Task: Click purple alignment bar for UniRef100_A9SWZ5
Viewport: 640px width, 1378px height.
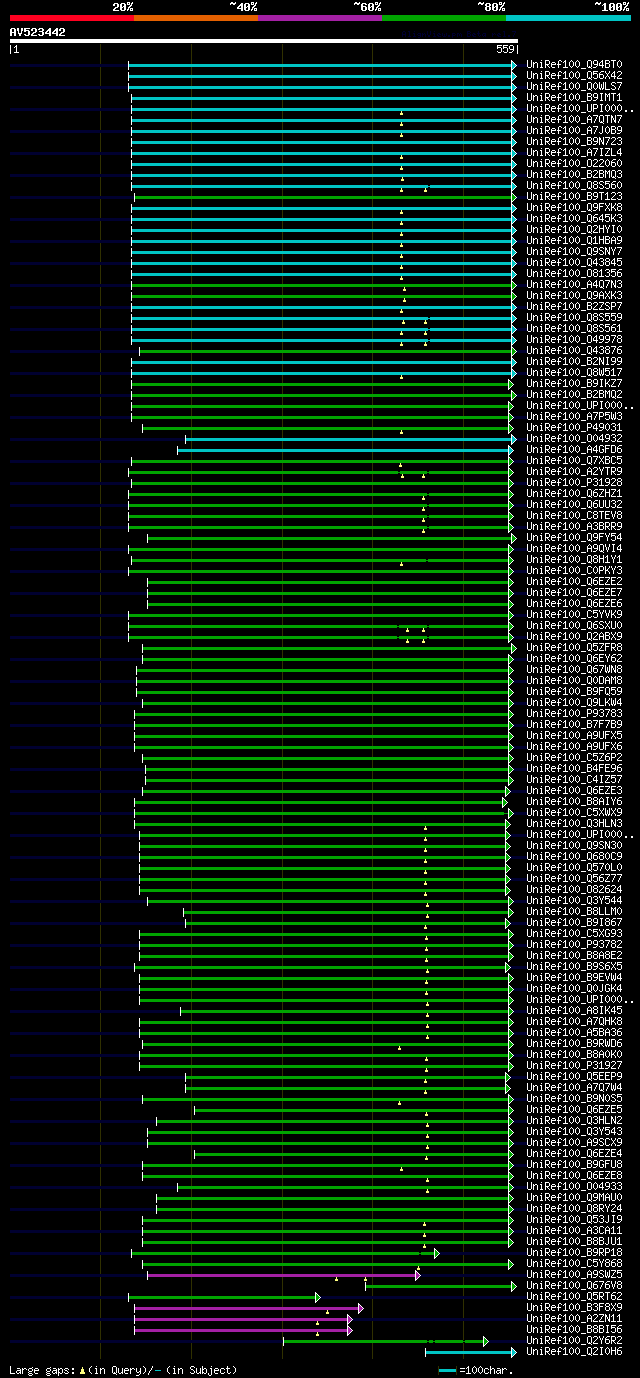Action: click(x=283, y=1275)
